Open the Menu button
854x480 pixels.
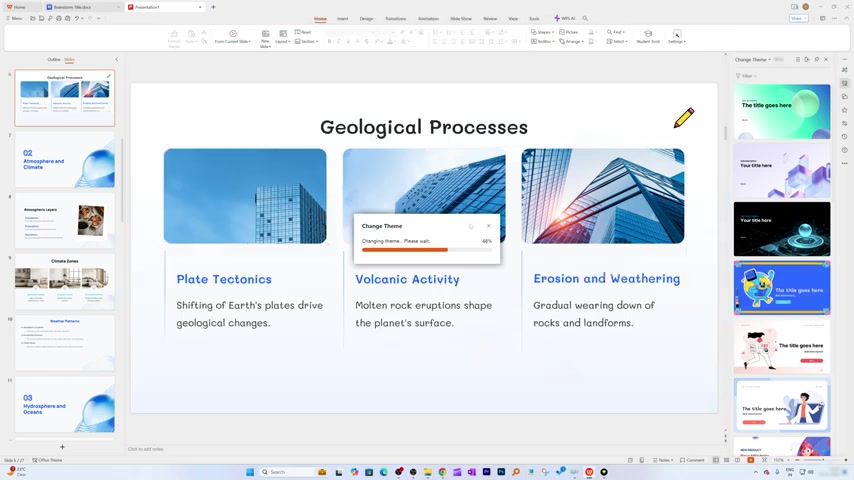pos(14,19)
